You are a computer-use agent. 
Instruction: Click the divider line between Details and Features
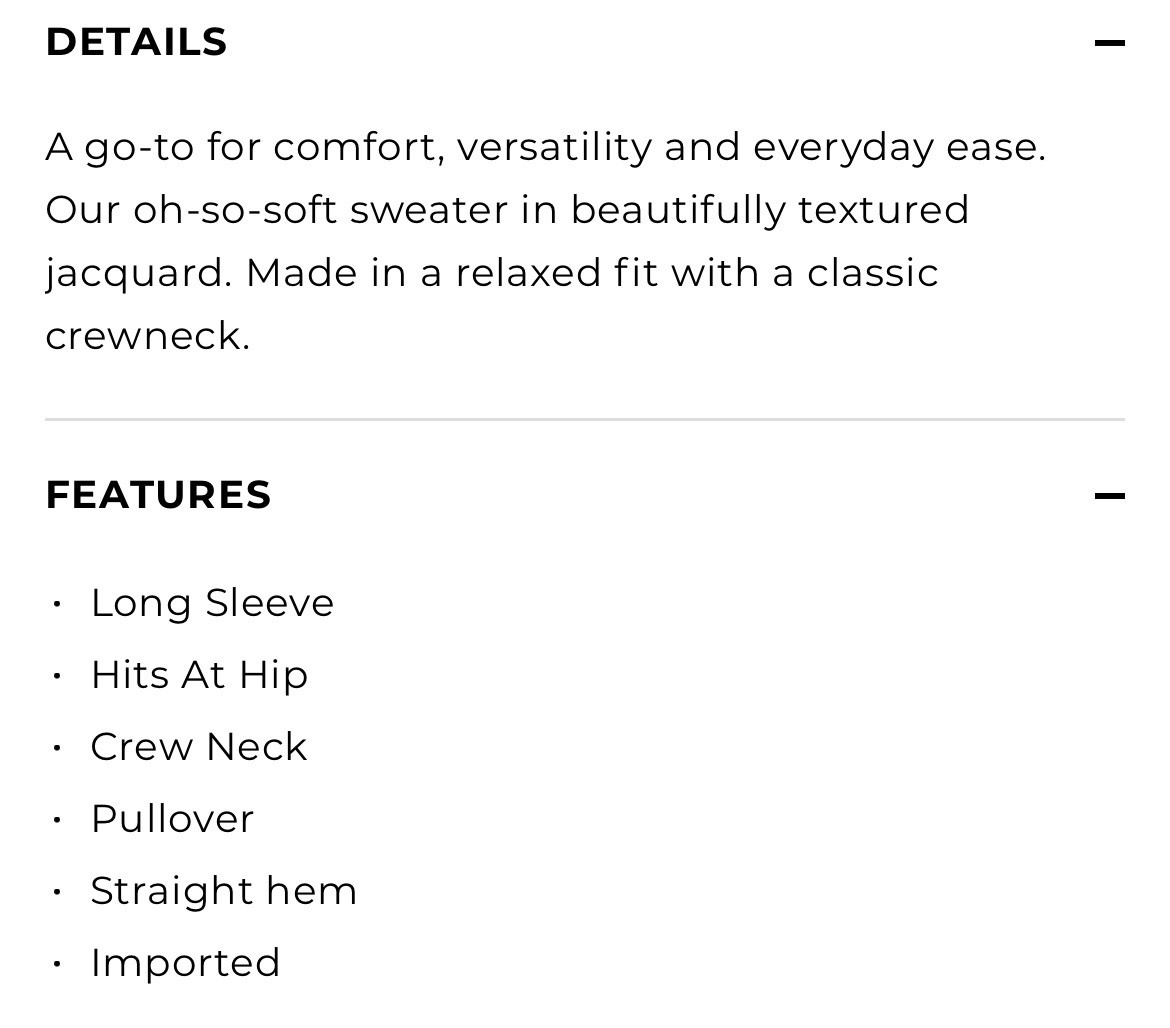[x=585, y=420]
